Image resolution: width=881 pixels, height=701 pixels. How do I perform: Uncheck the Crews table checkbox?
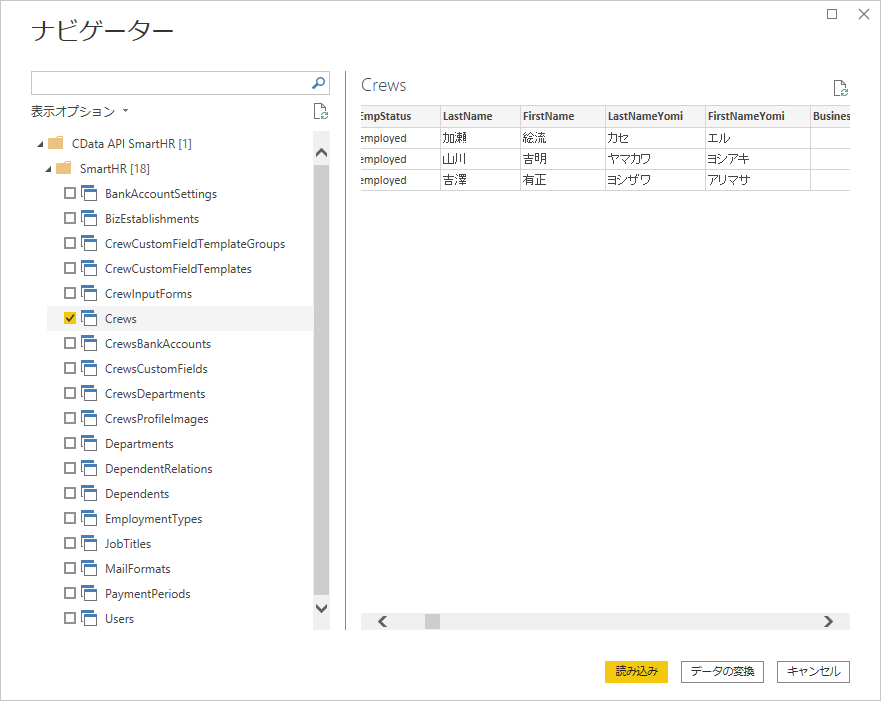[70, 318]
